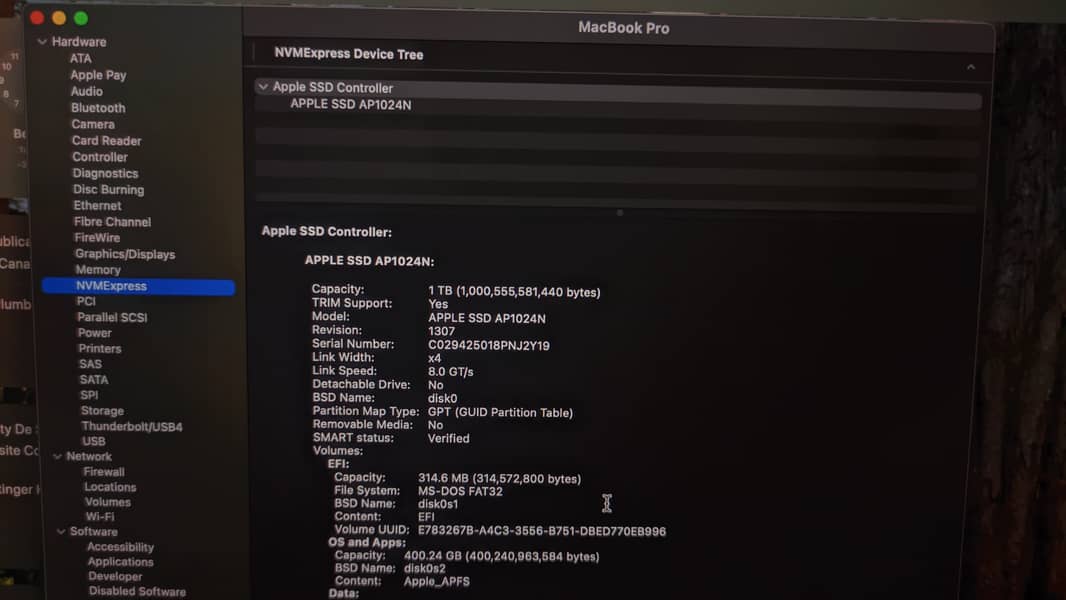Select Printers in the sidebar
Image resolution: width=1066 pixels, height=600 pixels.
point(99,349)
